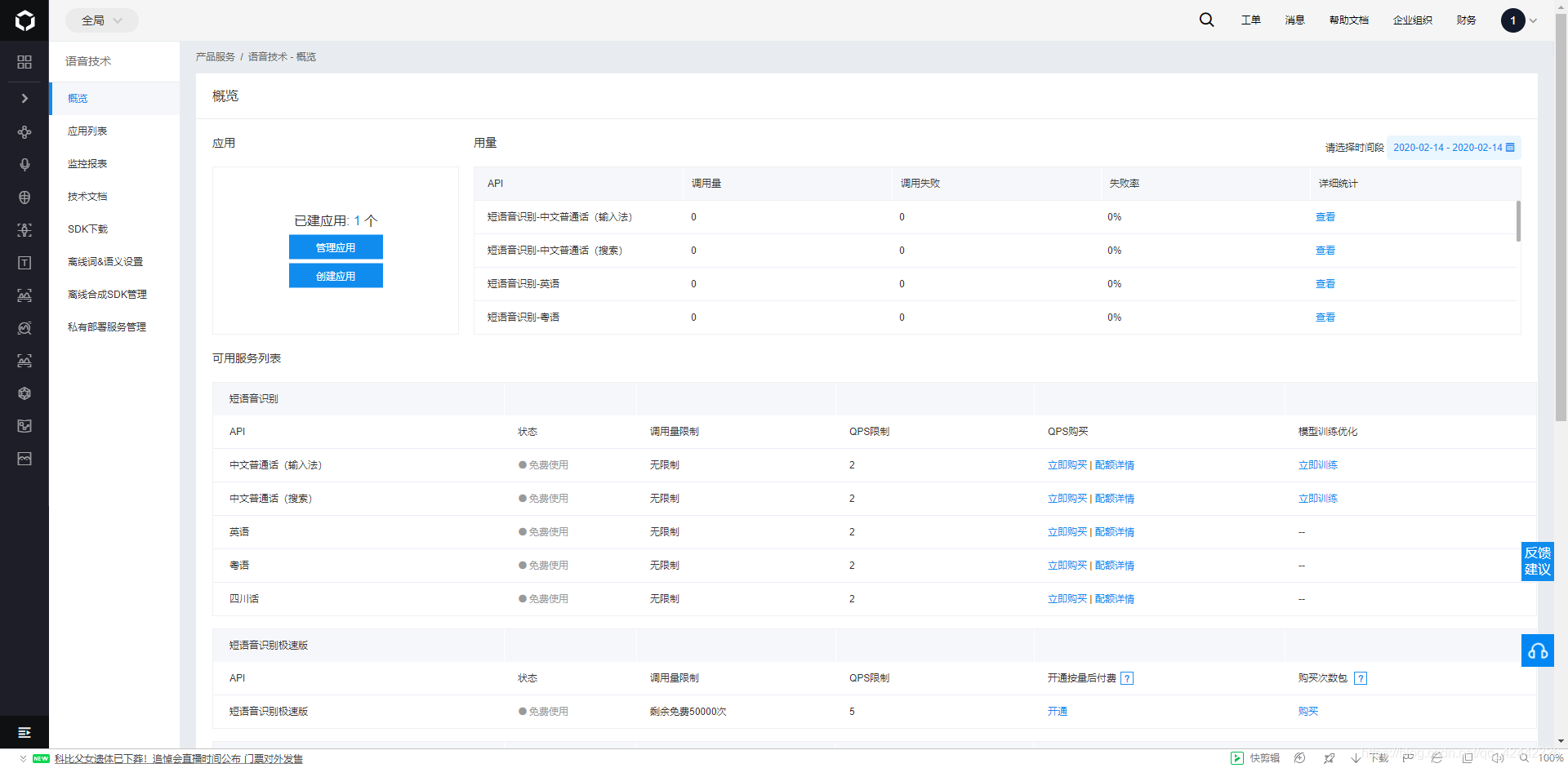
Task: Click the Baidu cloud logo icon
Action: pos(24,20)
